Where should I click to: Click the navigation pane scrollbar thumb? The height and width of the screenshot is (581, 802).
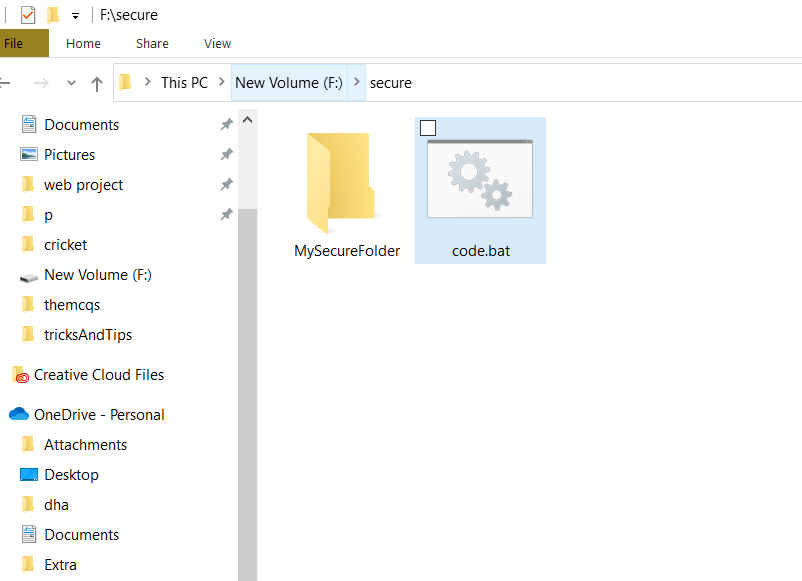pos(248,394)
